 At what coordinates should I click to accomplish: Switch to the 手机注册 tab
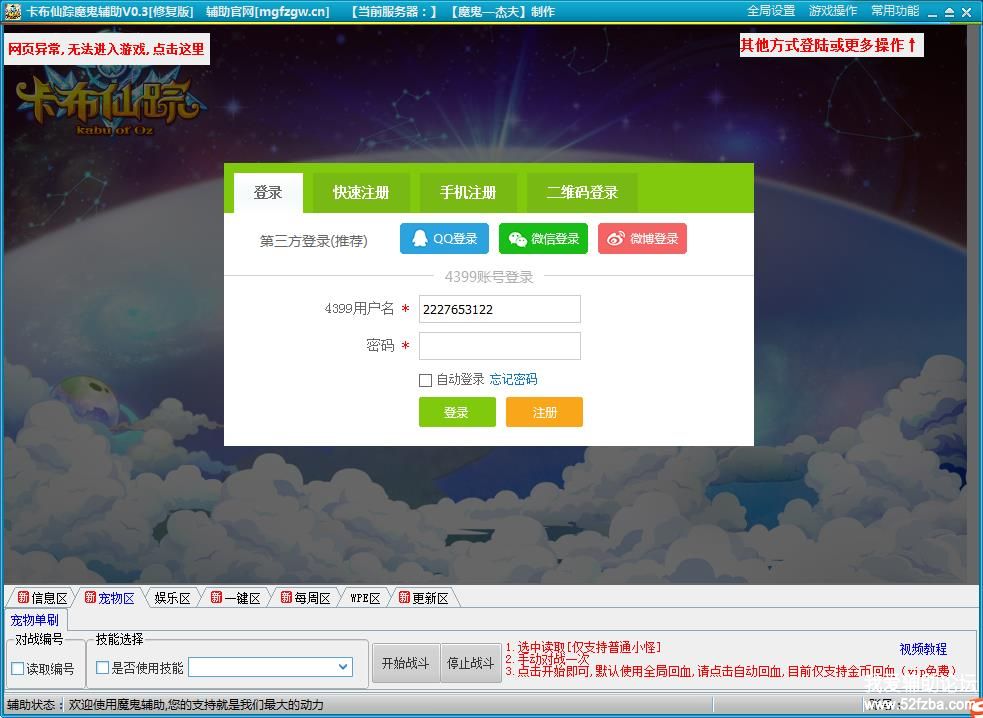point(468,193)
